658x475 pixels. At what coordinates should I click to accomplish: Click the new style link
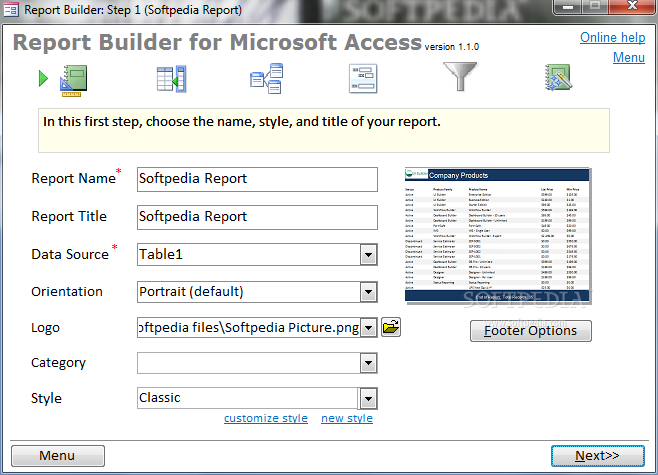point(347,418)
